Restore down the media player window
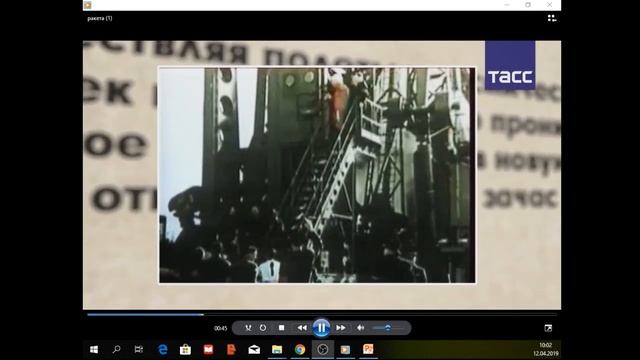Viewport: 640px width, 360px height. [528, 5]
